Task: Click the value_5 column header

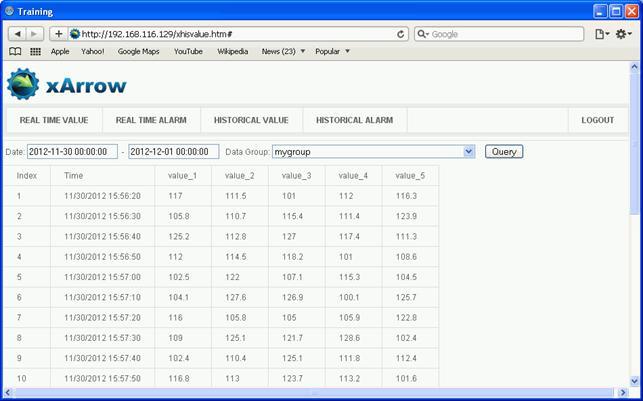Action: coord(410,175)
